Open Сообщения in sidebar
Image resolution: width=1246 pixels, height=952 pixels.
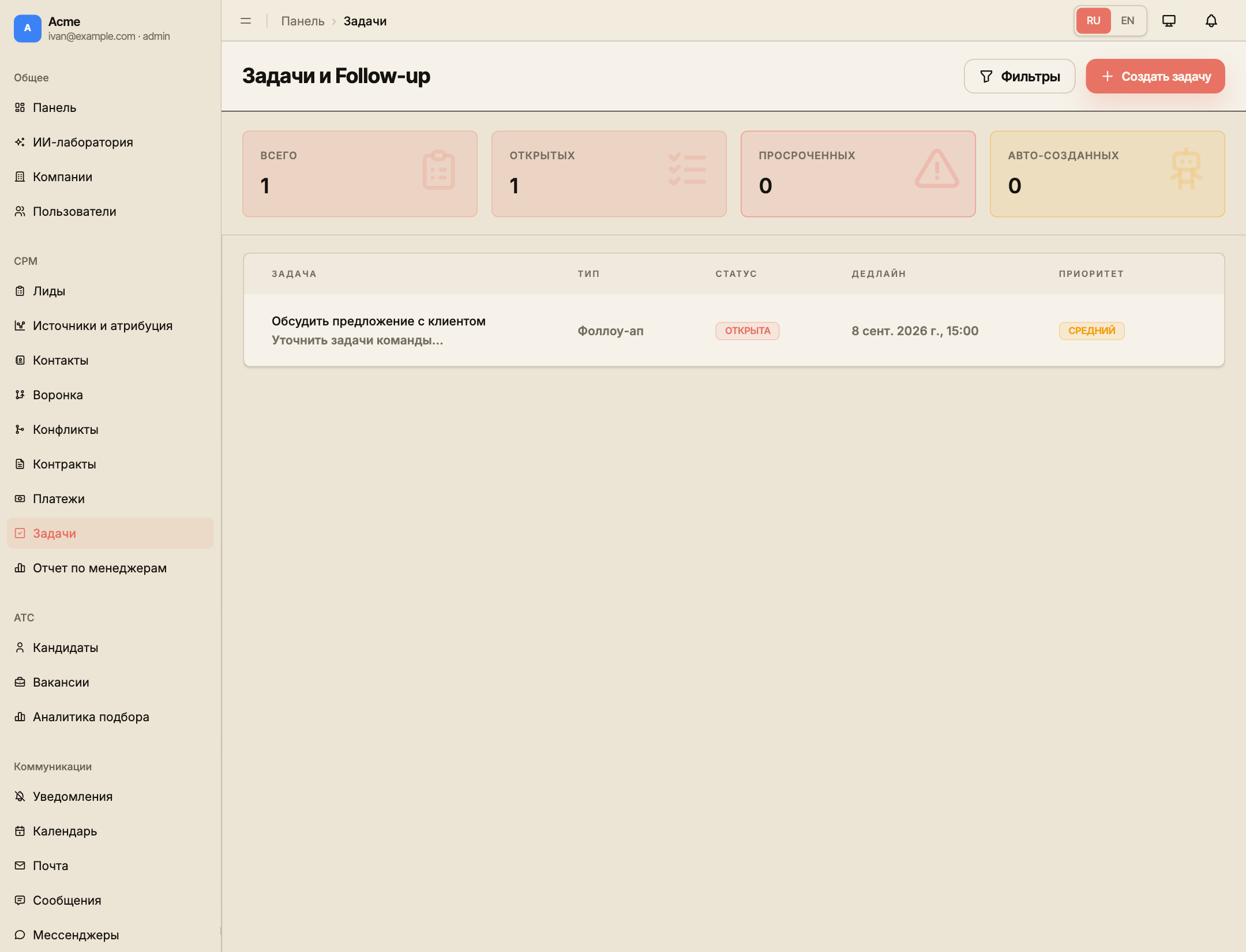point(110,900)
